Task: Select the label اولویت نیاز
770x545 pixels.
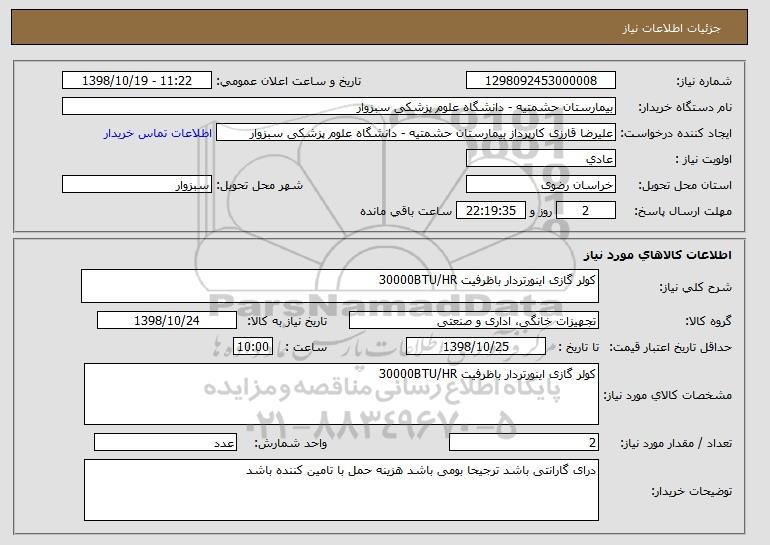Action: pos(704,159)
